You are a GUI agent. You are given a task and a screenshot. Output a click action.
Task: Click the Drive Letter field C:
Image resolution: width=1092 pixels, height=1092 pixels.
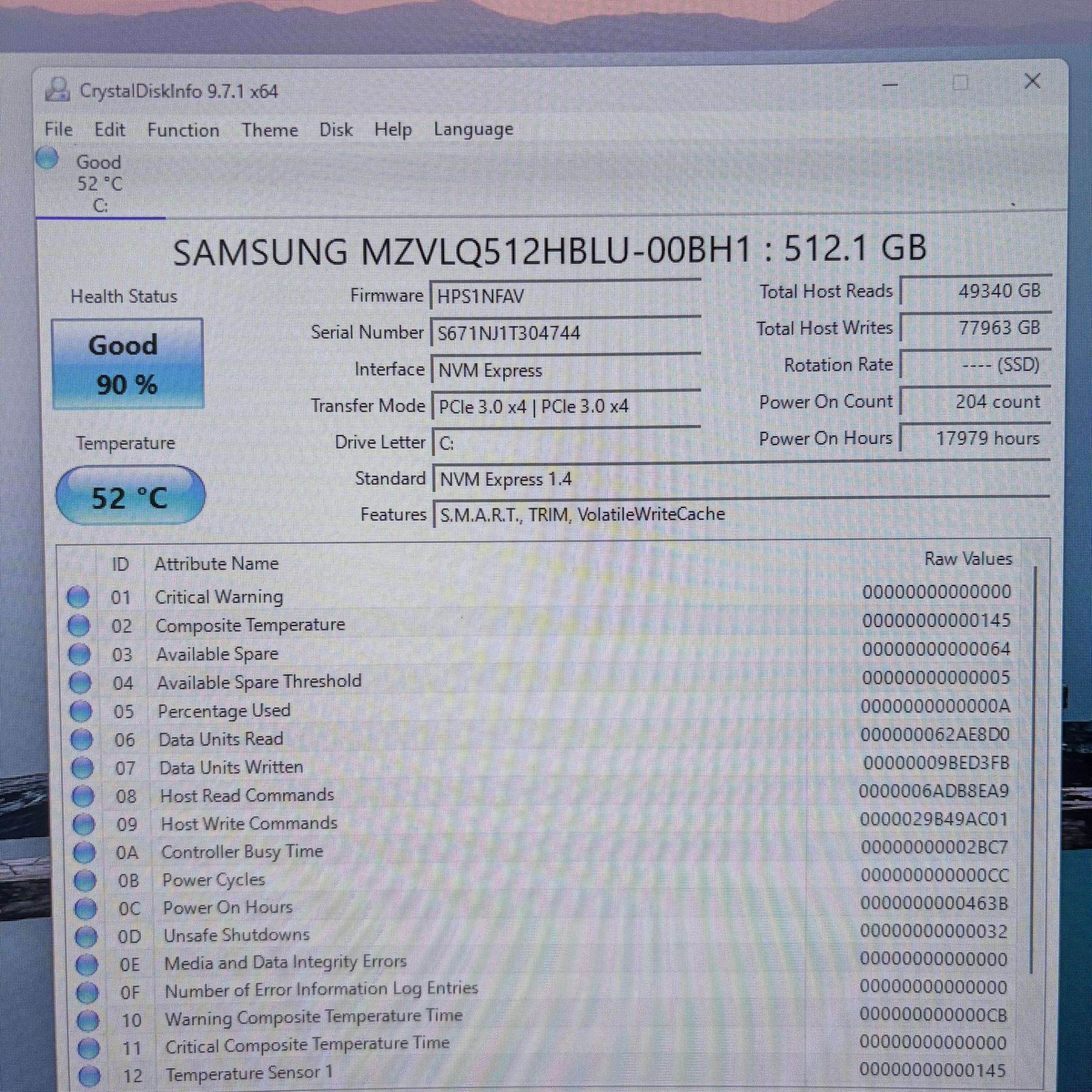(x=566, y=443)
